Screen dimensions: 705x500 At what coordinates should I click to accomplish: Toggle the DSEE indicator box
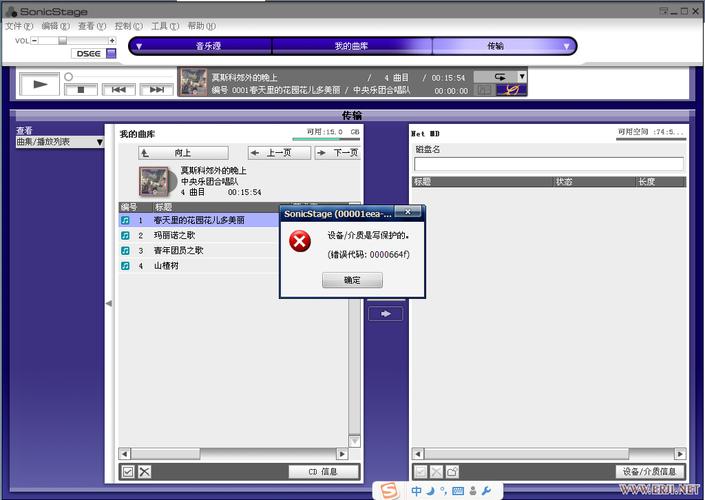(111, 54)
